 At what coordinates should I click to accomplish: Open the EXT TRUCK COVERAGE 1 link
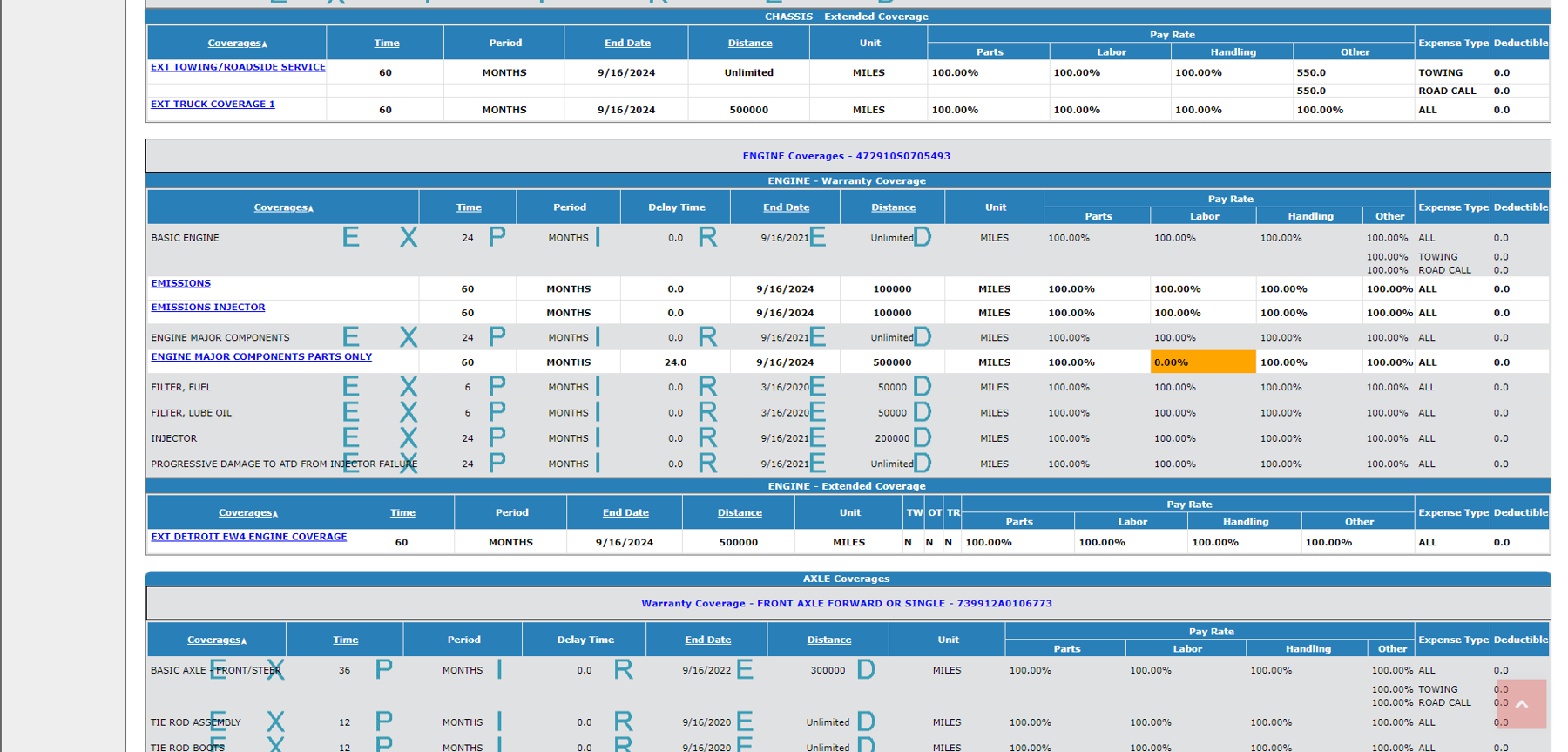point(213,105)
